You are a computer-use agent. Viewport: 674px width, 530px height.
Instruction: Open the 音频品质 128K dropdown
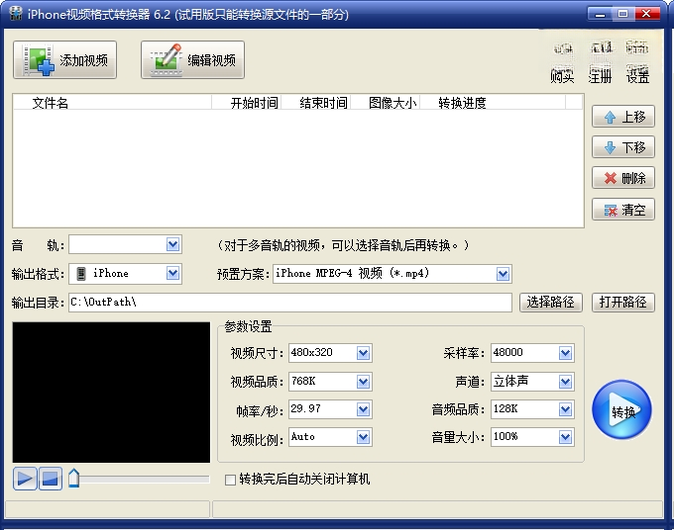(x=565, y=409)
